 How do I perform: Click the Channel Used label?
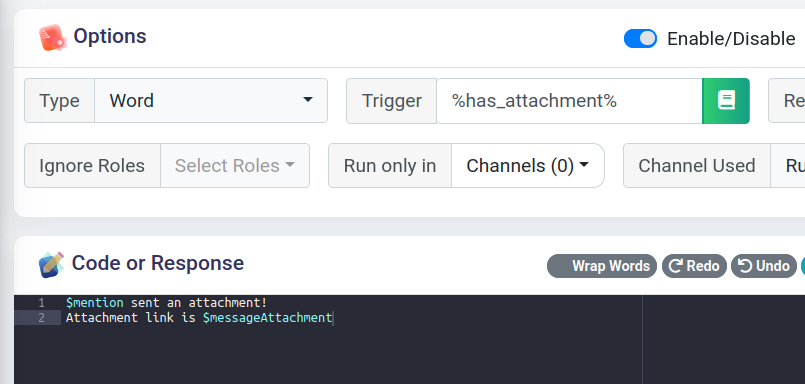[697, 166]
